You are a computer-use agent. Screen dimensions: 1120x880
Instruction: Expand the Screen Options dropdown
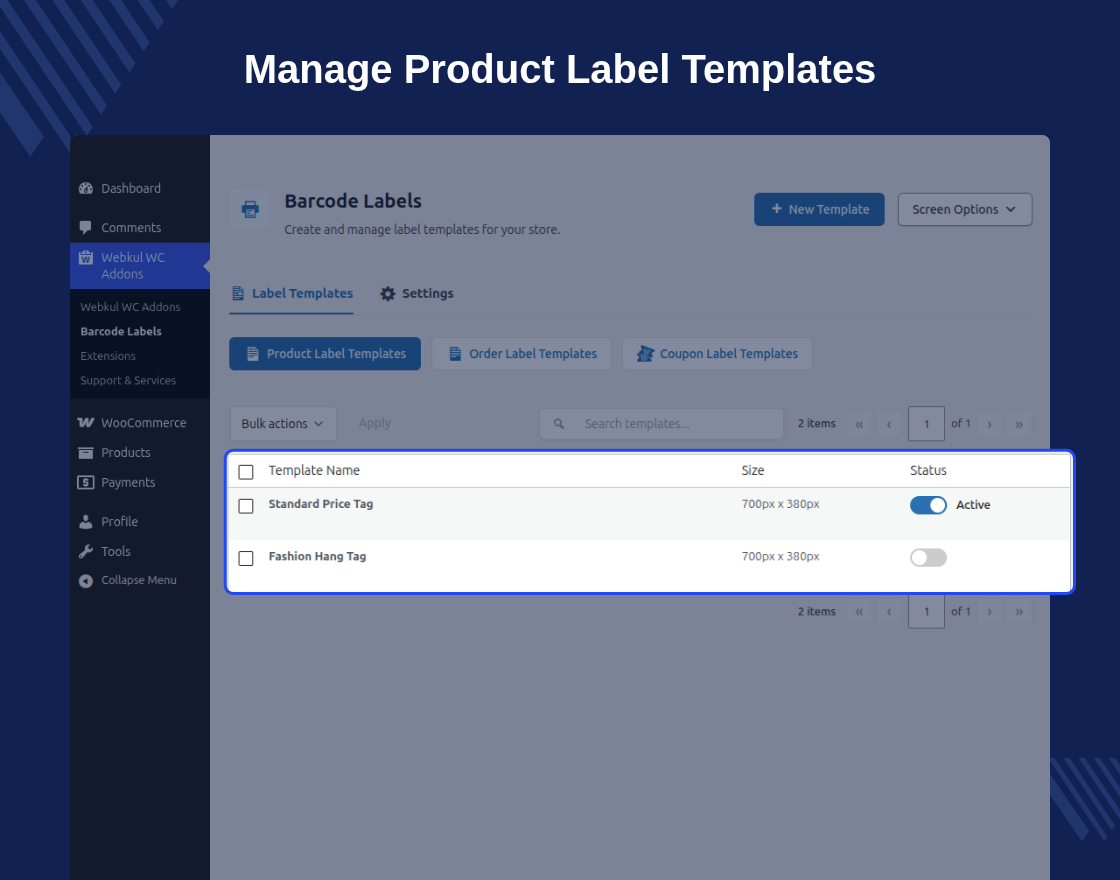click(965, 209)
